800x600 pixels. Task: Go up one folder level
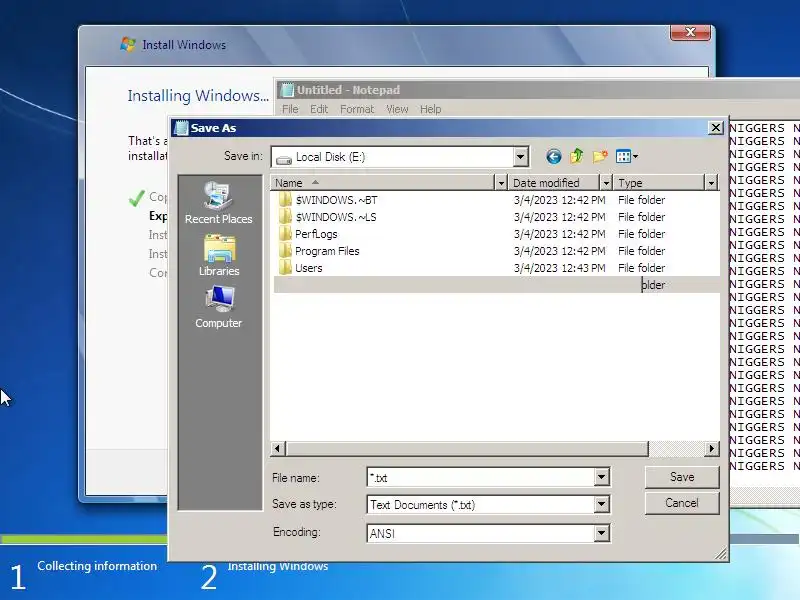pos(577,156)
